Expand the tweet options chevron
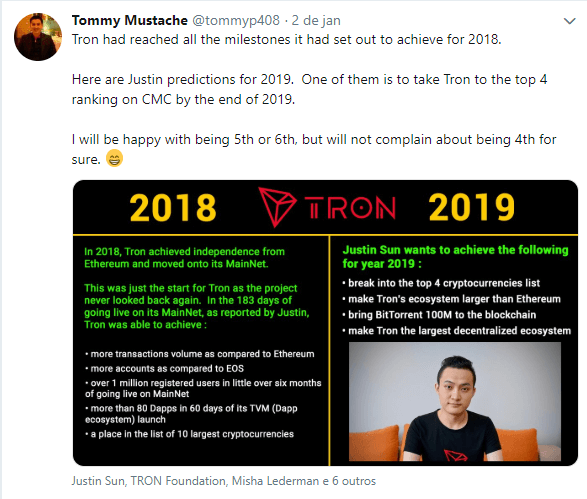 click(x=569, y=21)
